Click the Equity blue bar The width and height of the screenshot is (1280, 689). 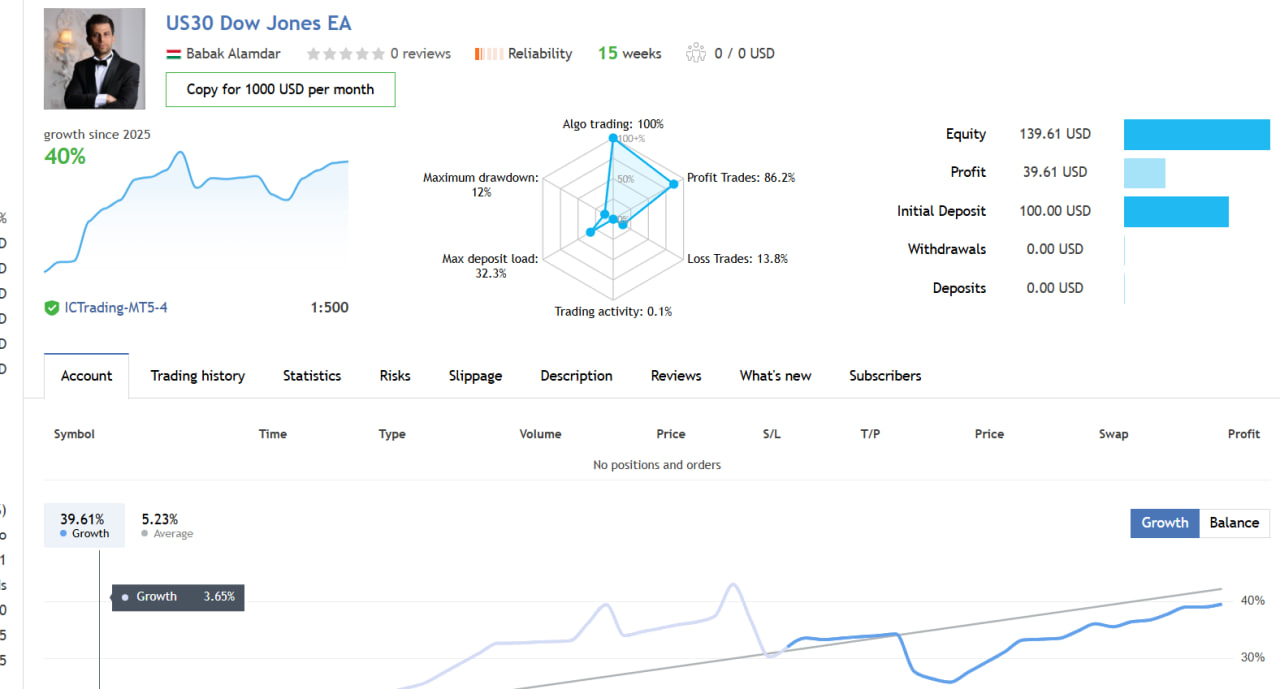[x=1196, y=134]
